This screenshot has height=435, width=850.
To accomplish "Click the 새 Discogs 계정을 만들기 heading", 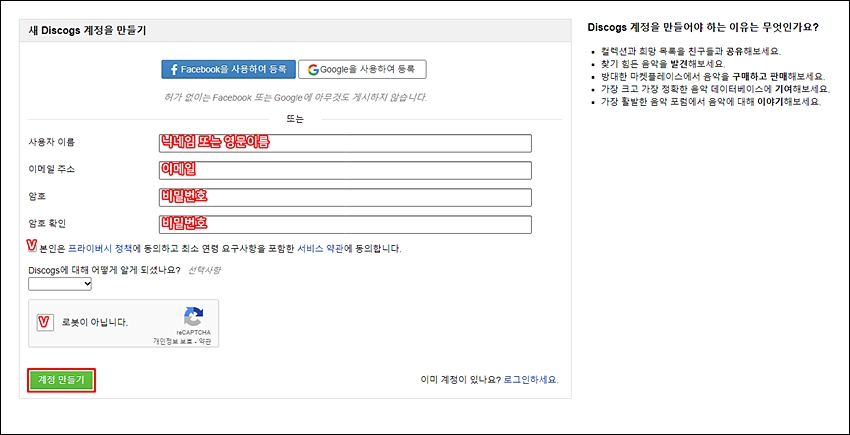I will pyautogui.click(x=87, y=31).
